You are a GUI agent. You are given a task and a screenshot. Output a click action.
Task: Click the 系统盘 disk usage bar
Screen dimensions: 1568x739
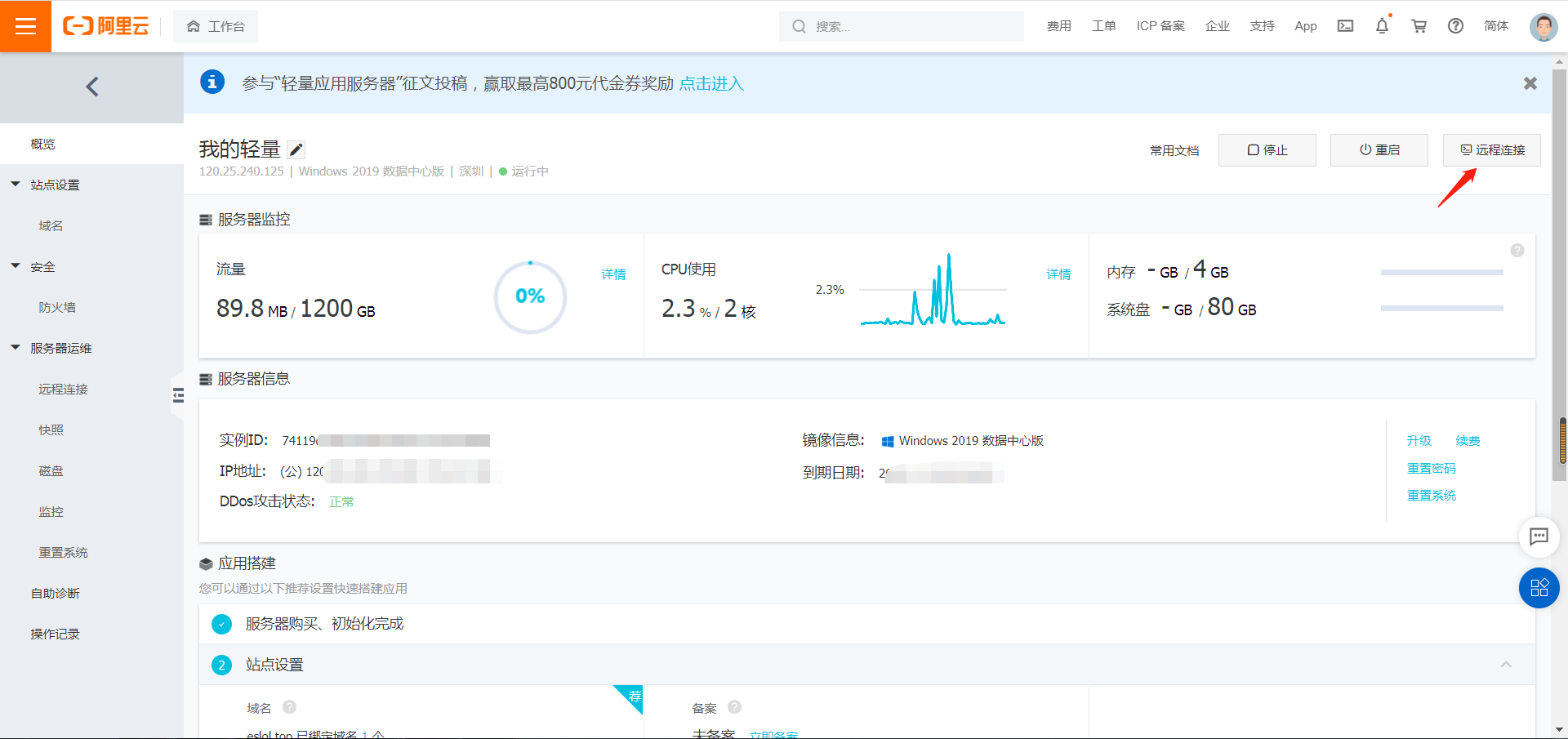(x=1441, y=308)
